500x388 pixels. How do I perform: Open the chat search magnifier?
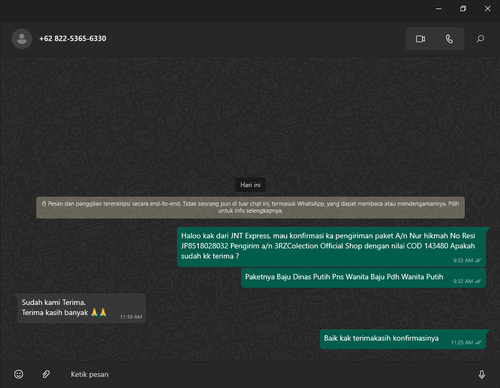coord(480,39)
